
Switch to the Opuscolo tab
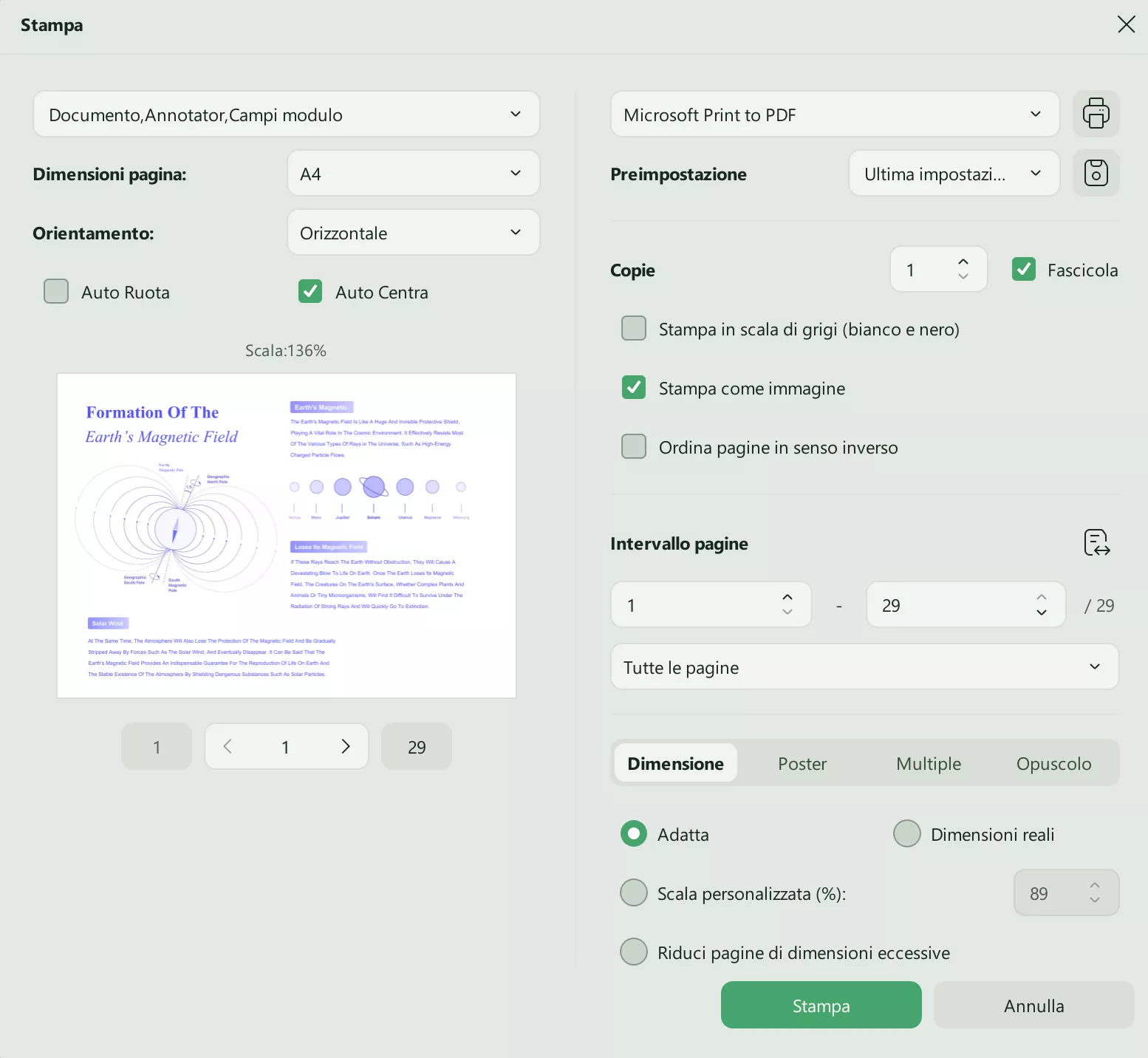point(1053,763)
